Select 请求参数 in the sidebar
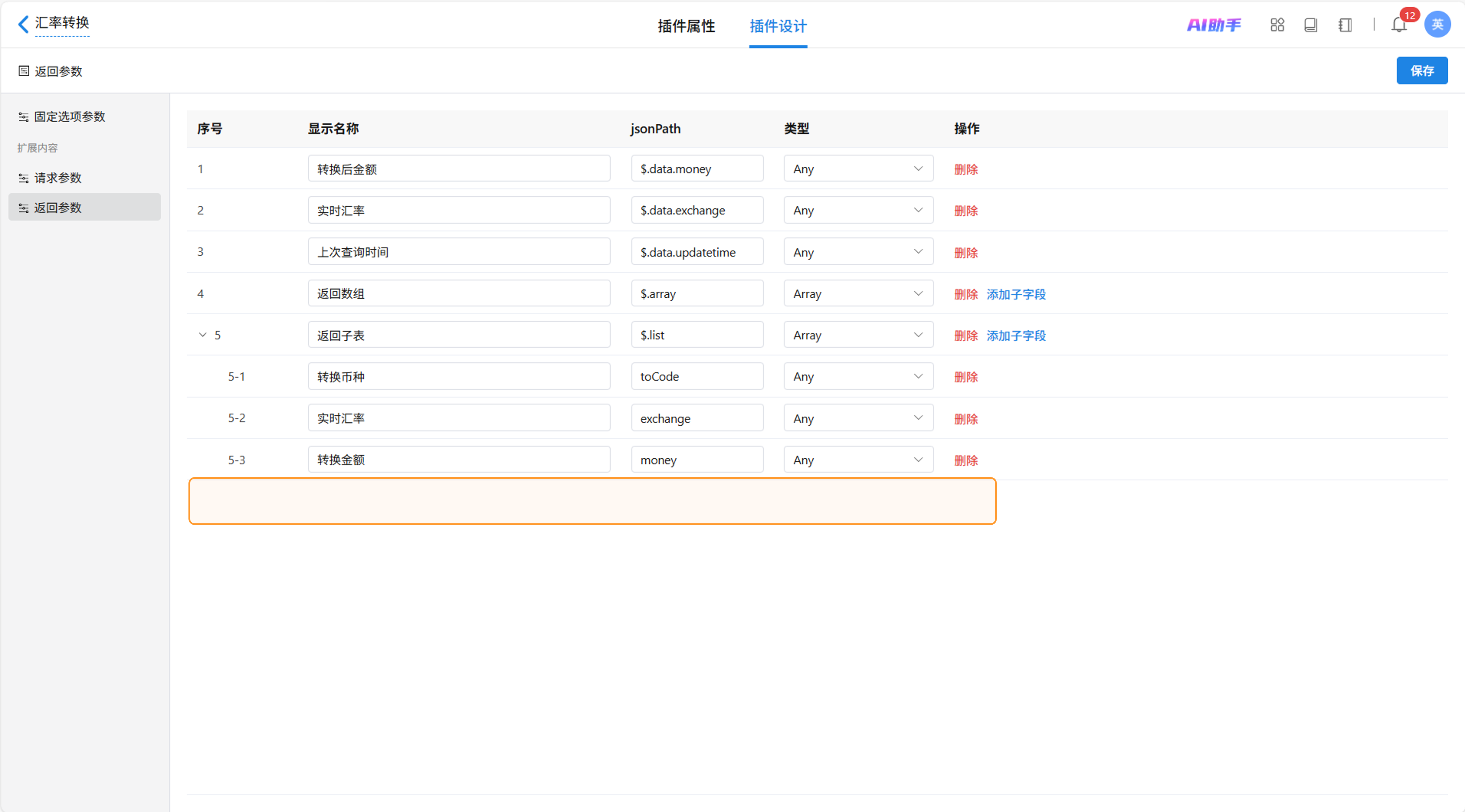The image size is (1465, 812). (x=58, y=178)
